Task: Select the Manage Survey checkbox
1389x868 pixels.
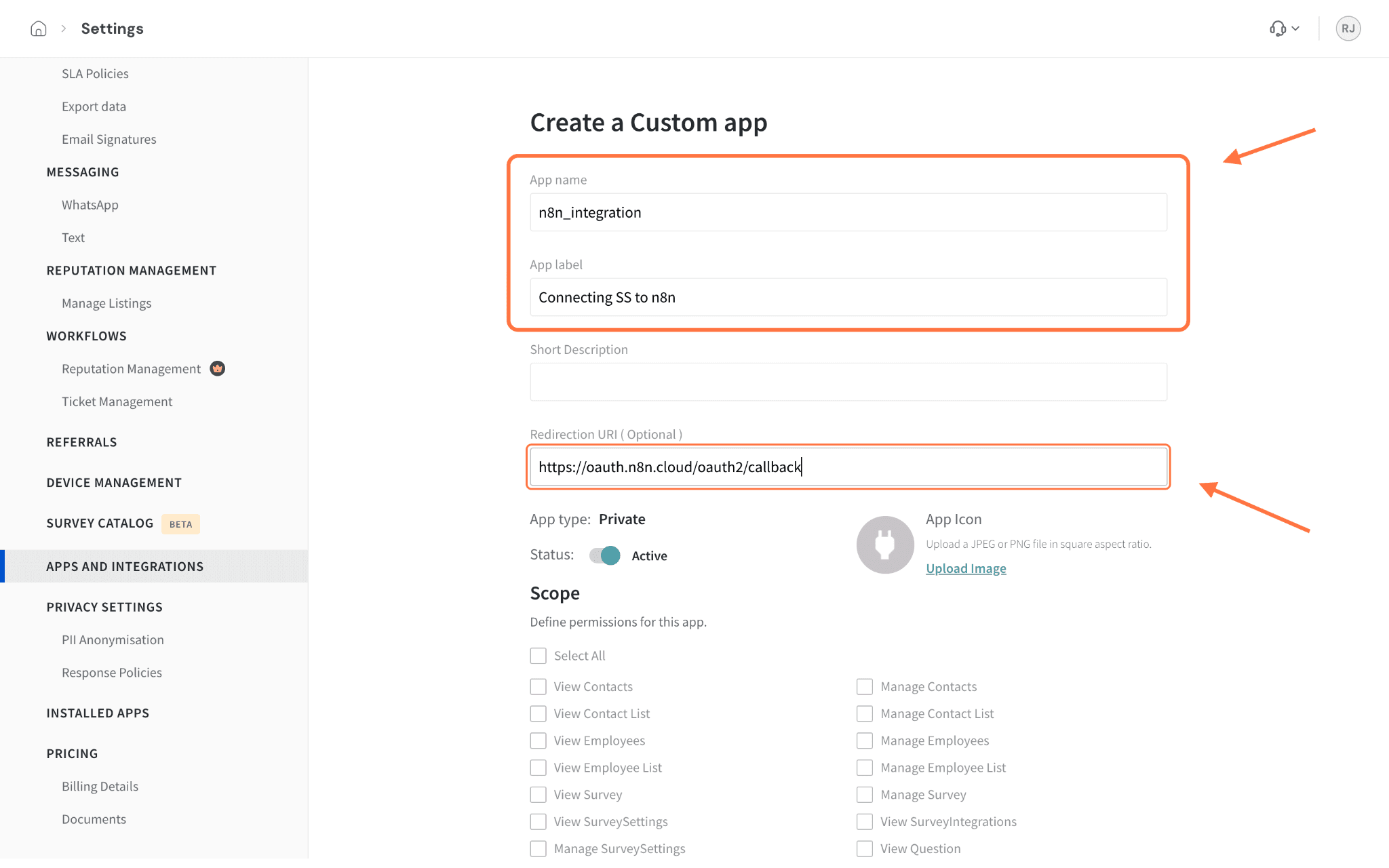Action: point(865,795)
